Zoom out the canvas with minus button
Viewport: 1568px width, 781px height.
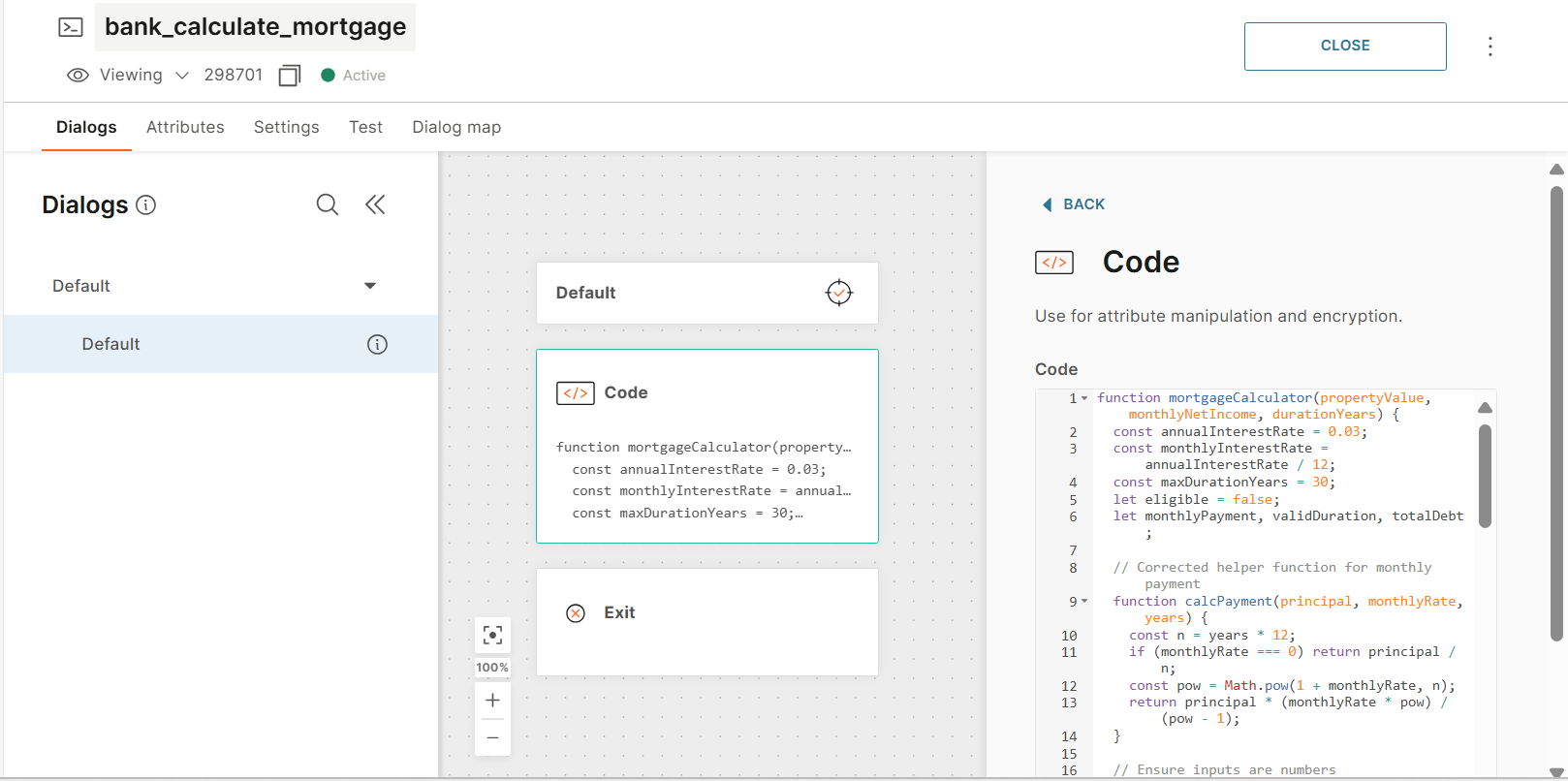pos(492,738)
